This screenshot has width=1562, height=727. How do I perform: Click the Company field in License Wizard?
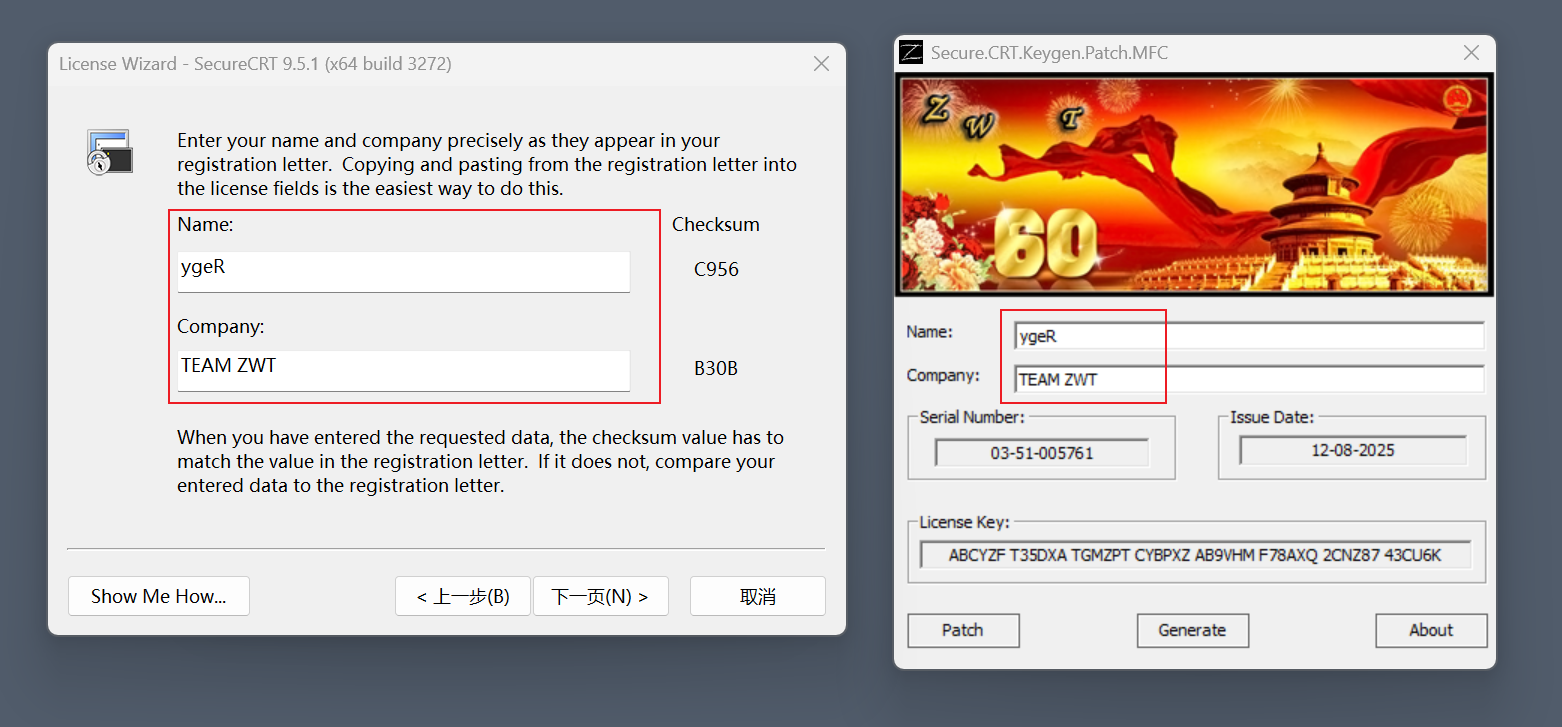[x=403, y=371]
